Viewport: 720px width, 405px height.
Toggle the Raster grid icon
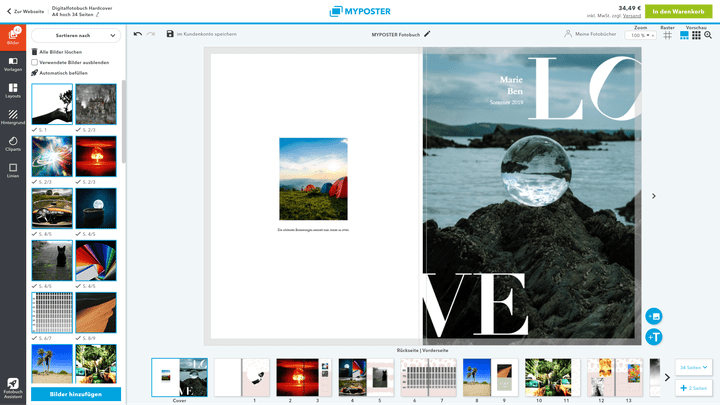click(x=668, y=35)
